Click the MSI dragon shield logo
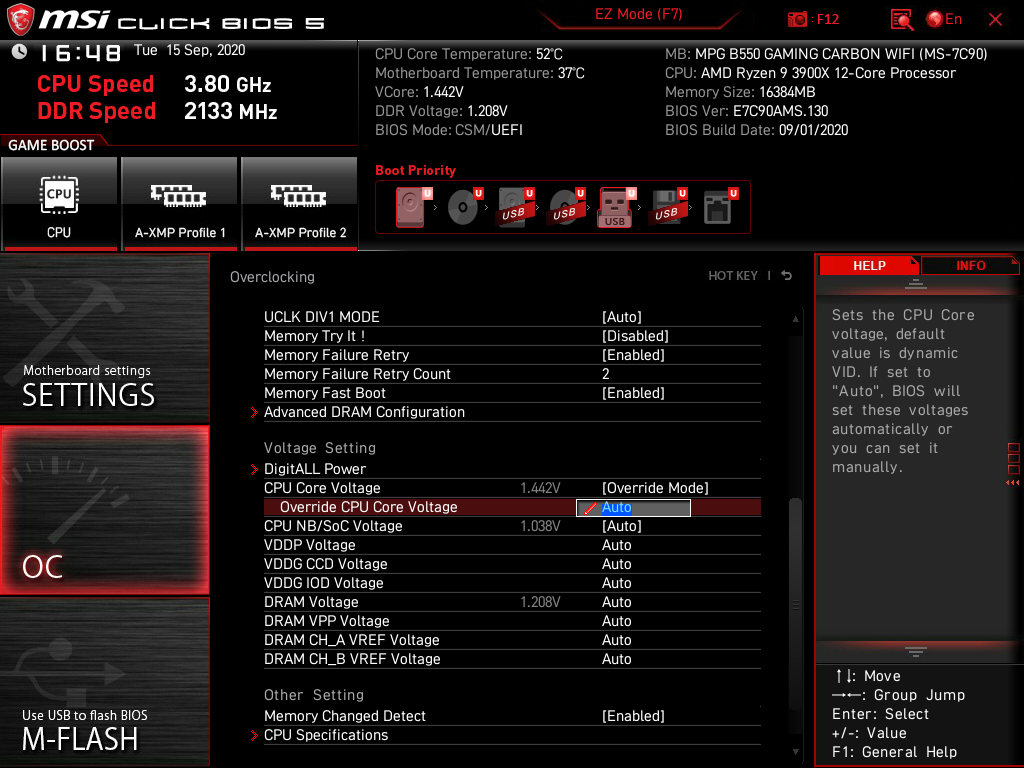This screenshot has height=768, width=1024. [x=20, y=20]
